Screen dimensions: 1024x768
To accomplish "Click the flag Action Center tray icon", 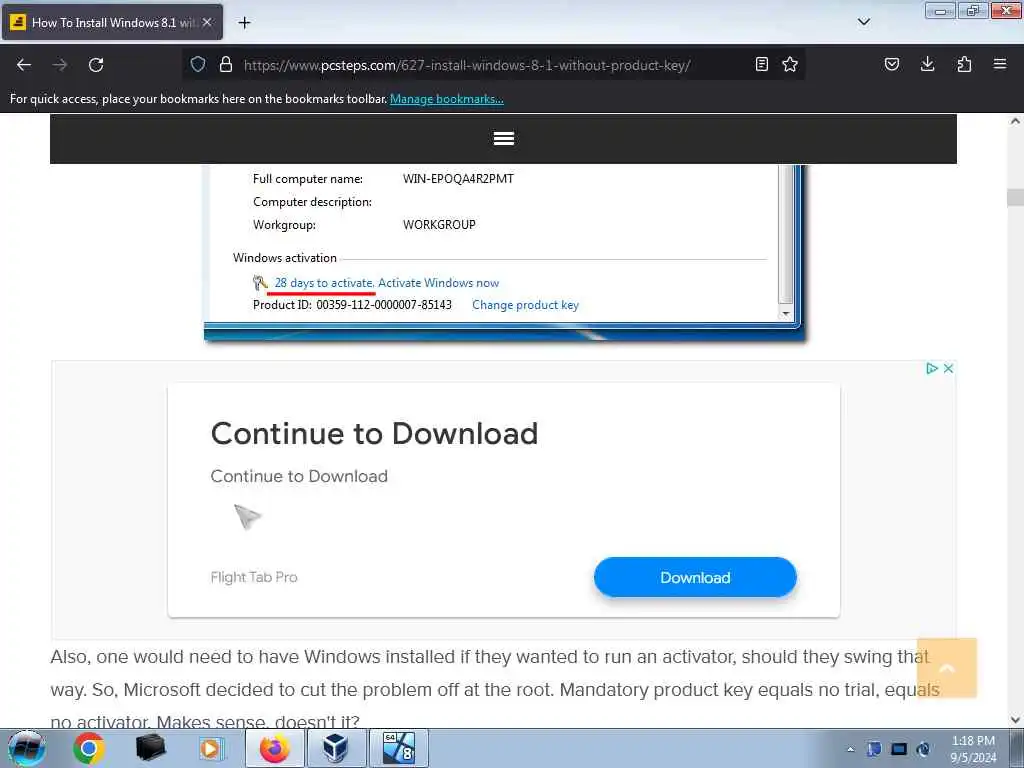I will (874, 749).
